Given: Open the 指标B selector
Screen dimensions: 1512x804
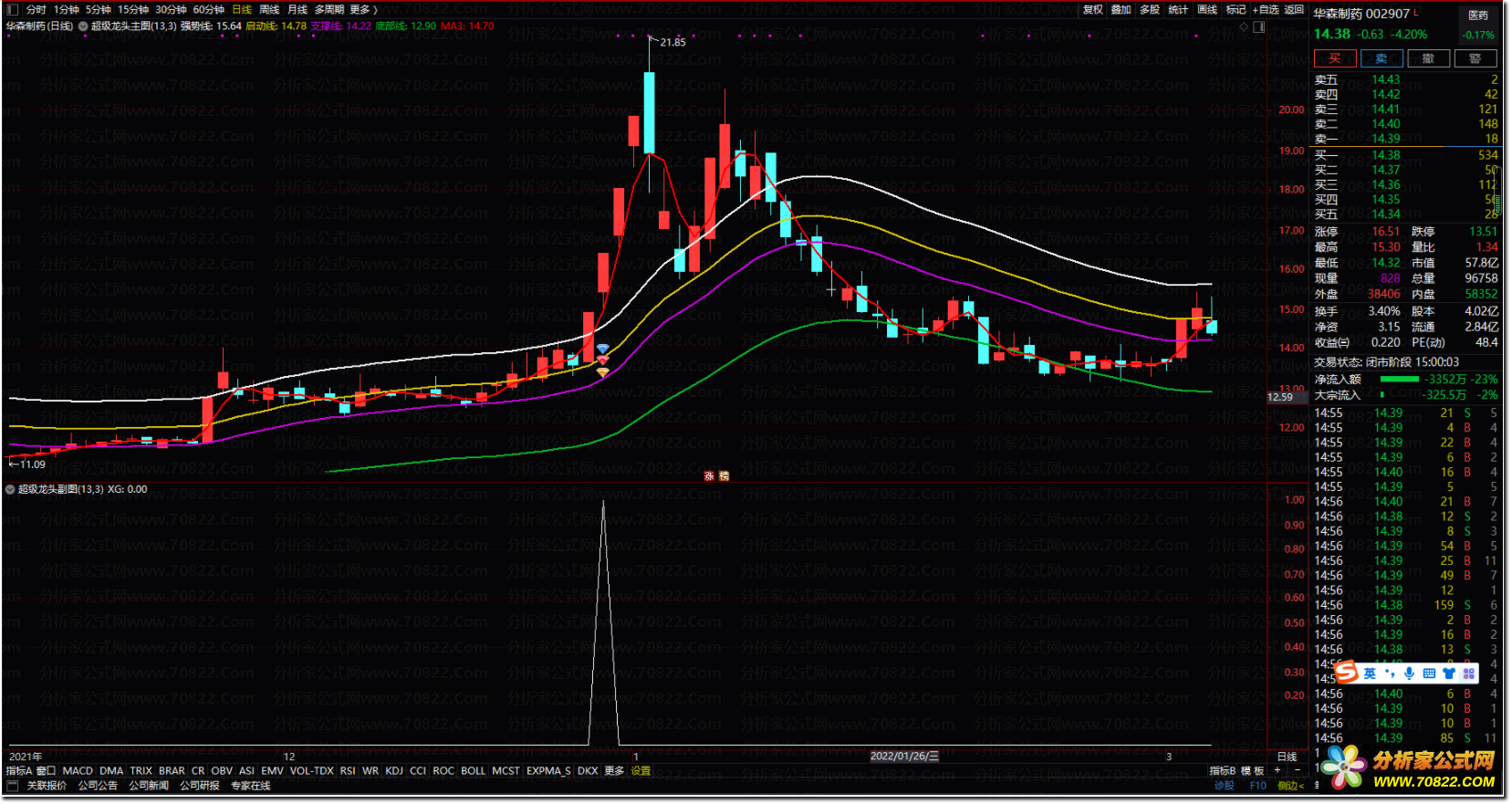Looking at the screenshot, I should pyautogui.click(x=1223, y=772).
